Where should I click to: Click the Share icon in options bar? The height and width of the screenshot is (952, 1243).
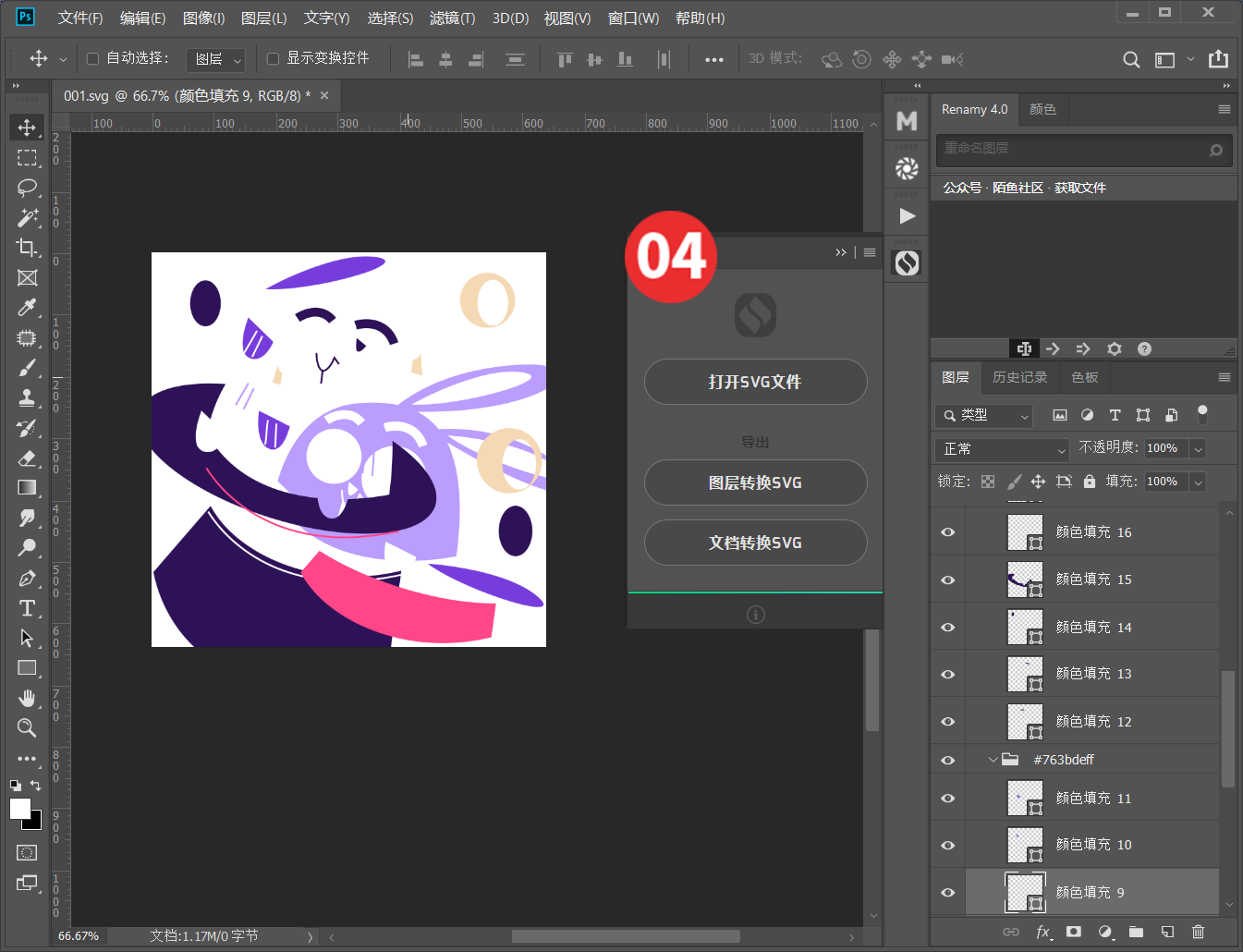(1219, 59)
